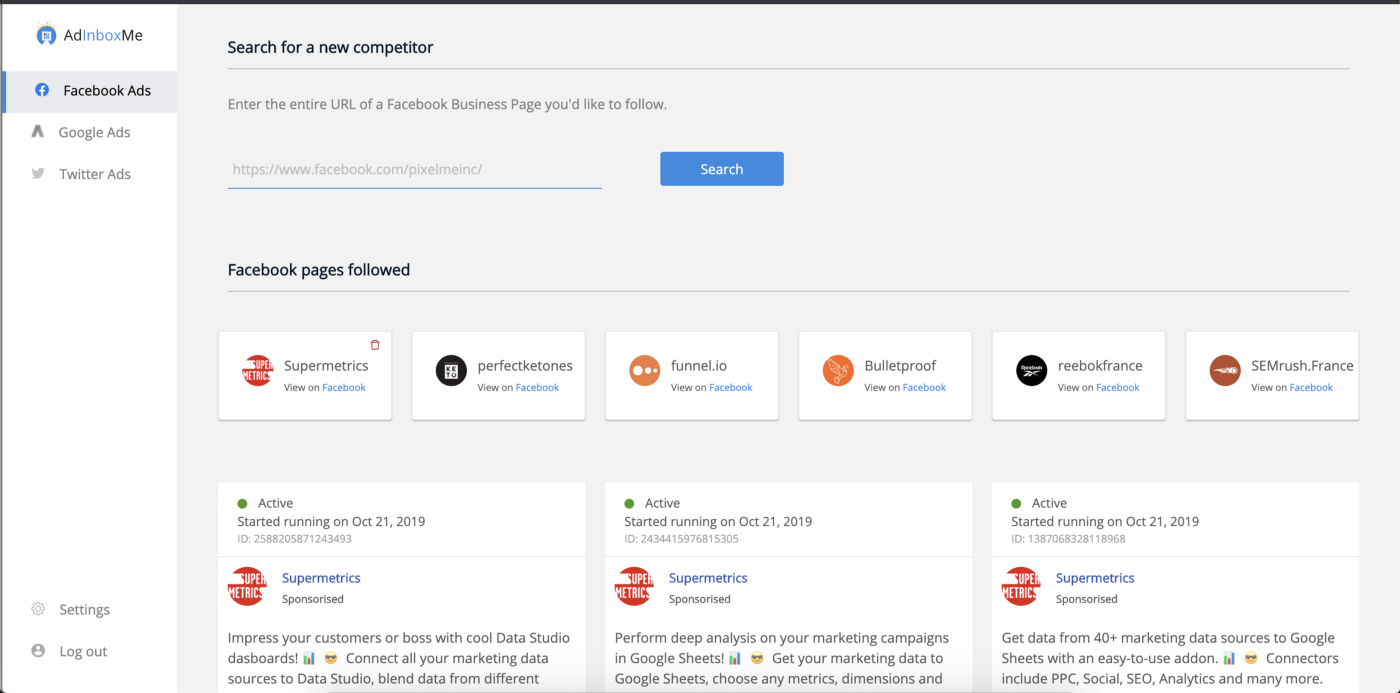This screenshot has width=1400, height=693.
Task: Go to Twitter Ads section
Action: (90, 174)
